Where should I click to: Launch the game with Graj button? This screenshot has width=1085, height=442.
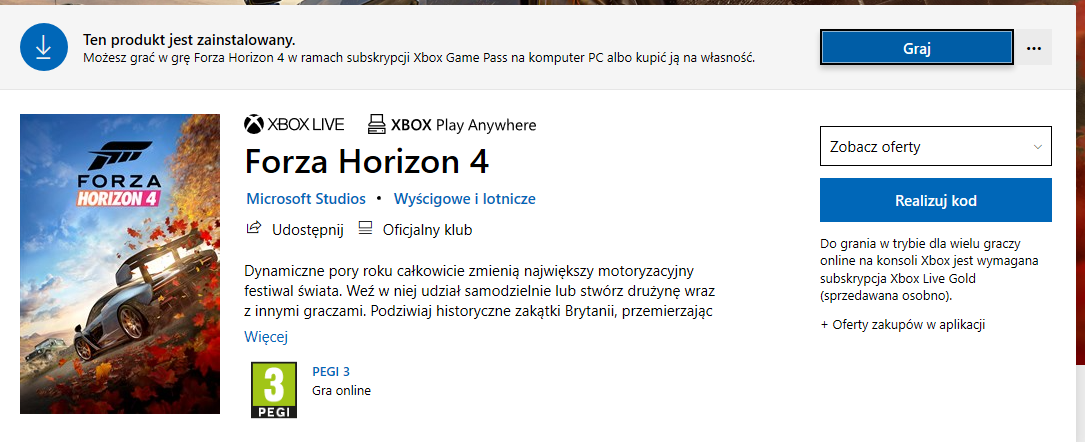tap(917, 48)
